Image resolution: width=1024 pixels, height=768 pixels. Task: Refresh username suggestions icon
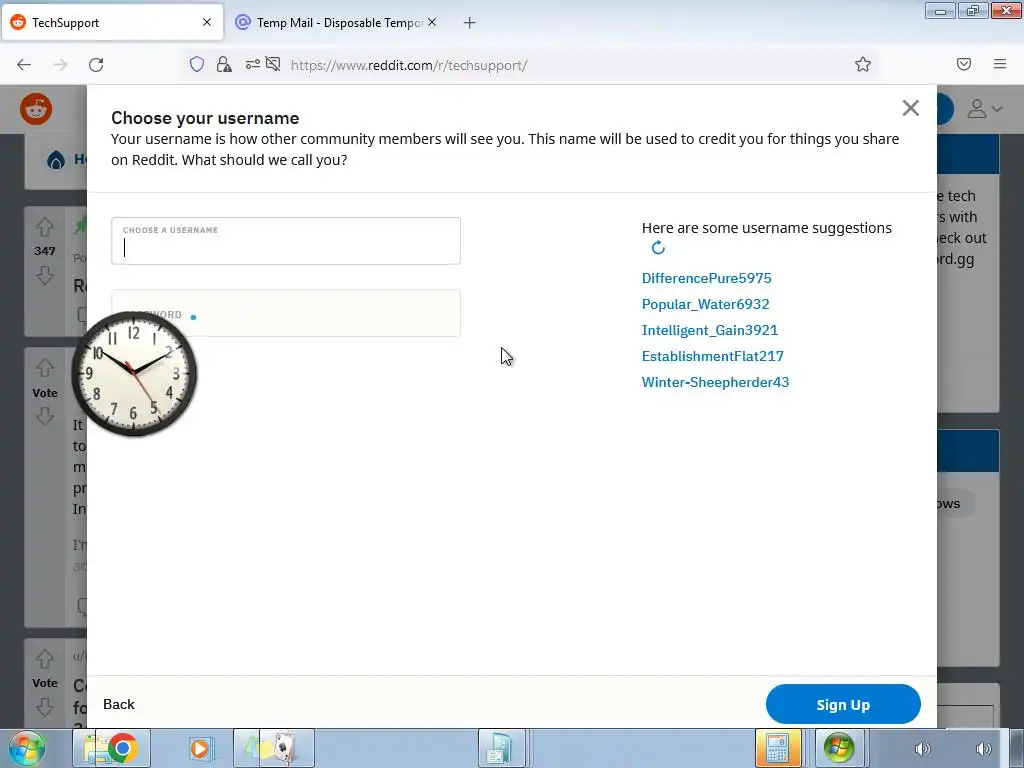pyautogui.click(x=658, y=248)
